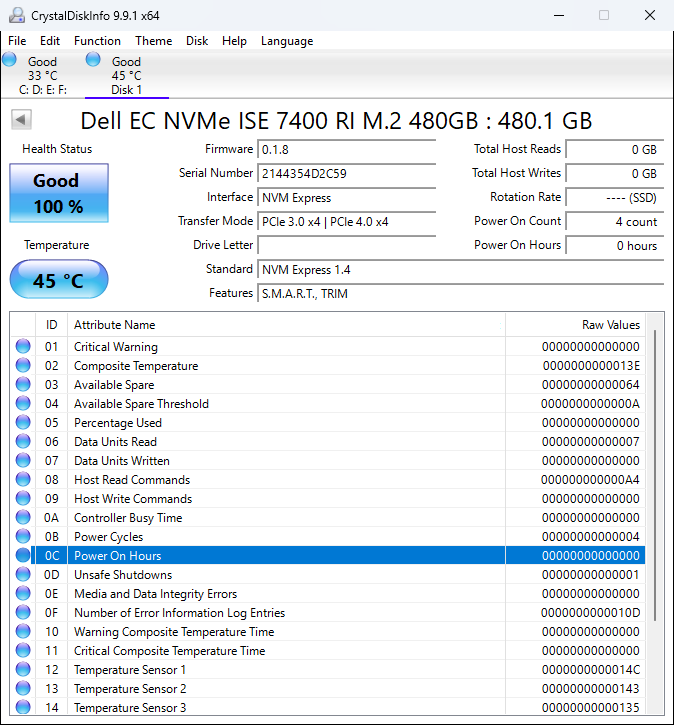Click the status orb for Disk 1
This screenshot has width=674, height=725.
[93, 60]
